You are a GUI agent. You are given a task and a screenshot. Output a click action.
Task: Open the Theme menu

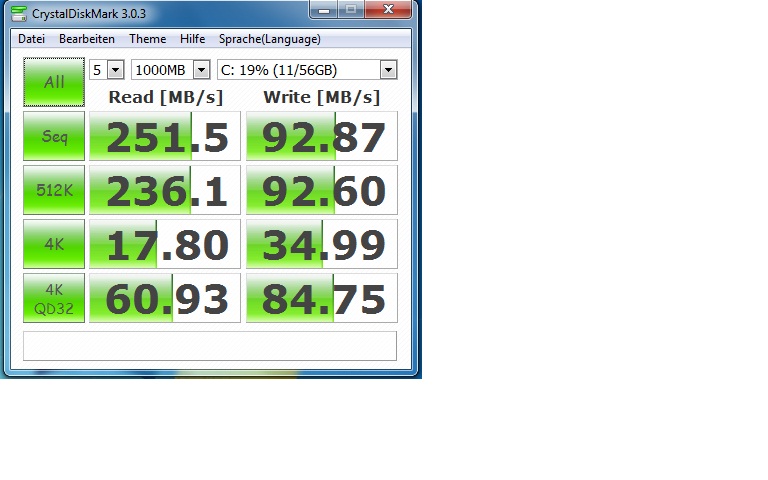tap(147, 39)
